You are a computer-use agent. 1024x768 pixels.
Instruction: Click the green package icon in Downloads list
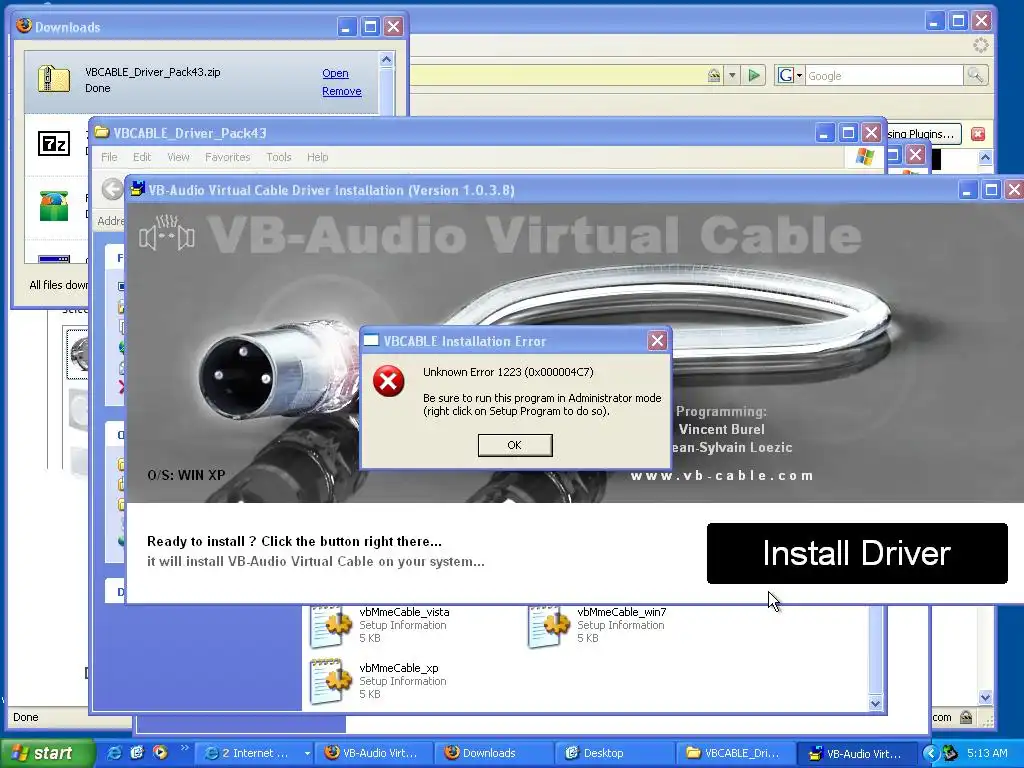[54, 206]
